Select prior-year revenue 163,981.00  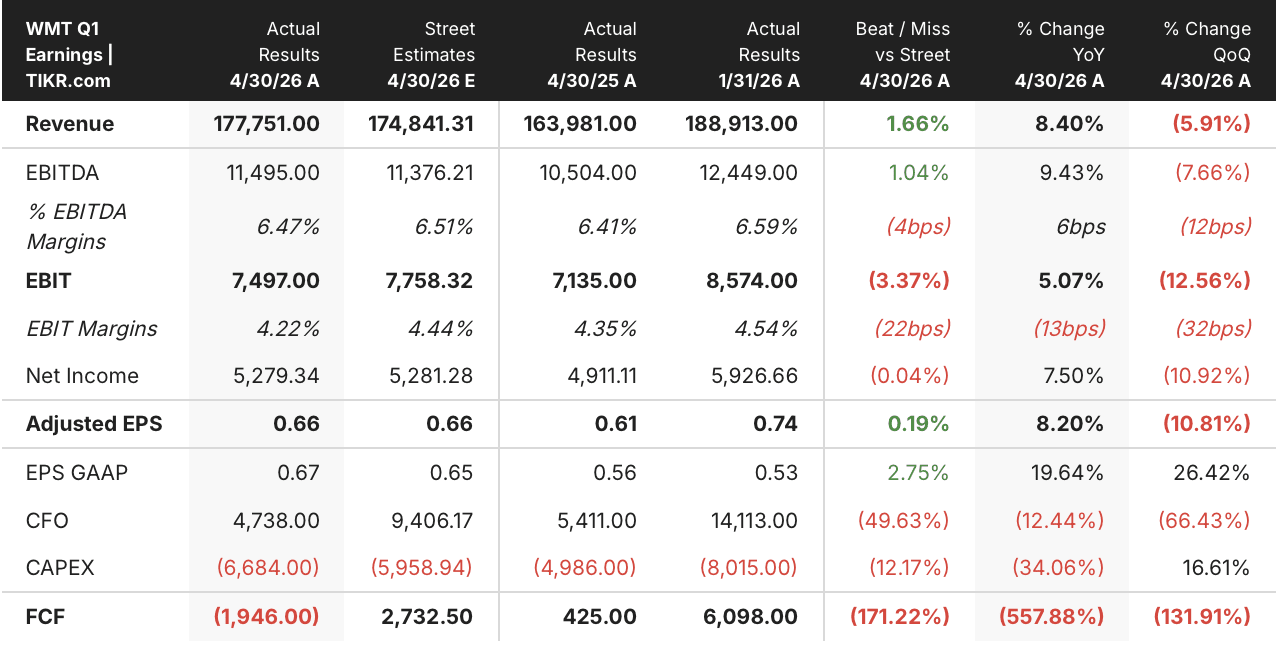(580, 124)
